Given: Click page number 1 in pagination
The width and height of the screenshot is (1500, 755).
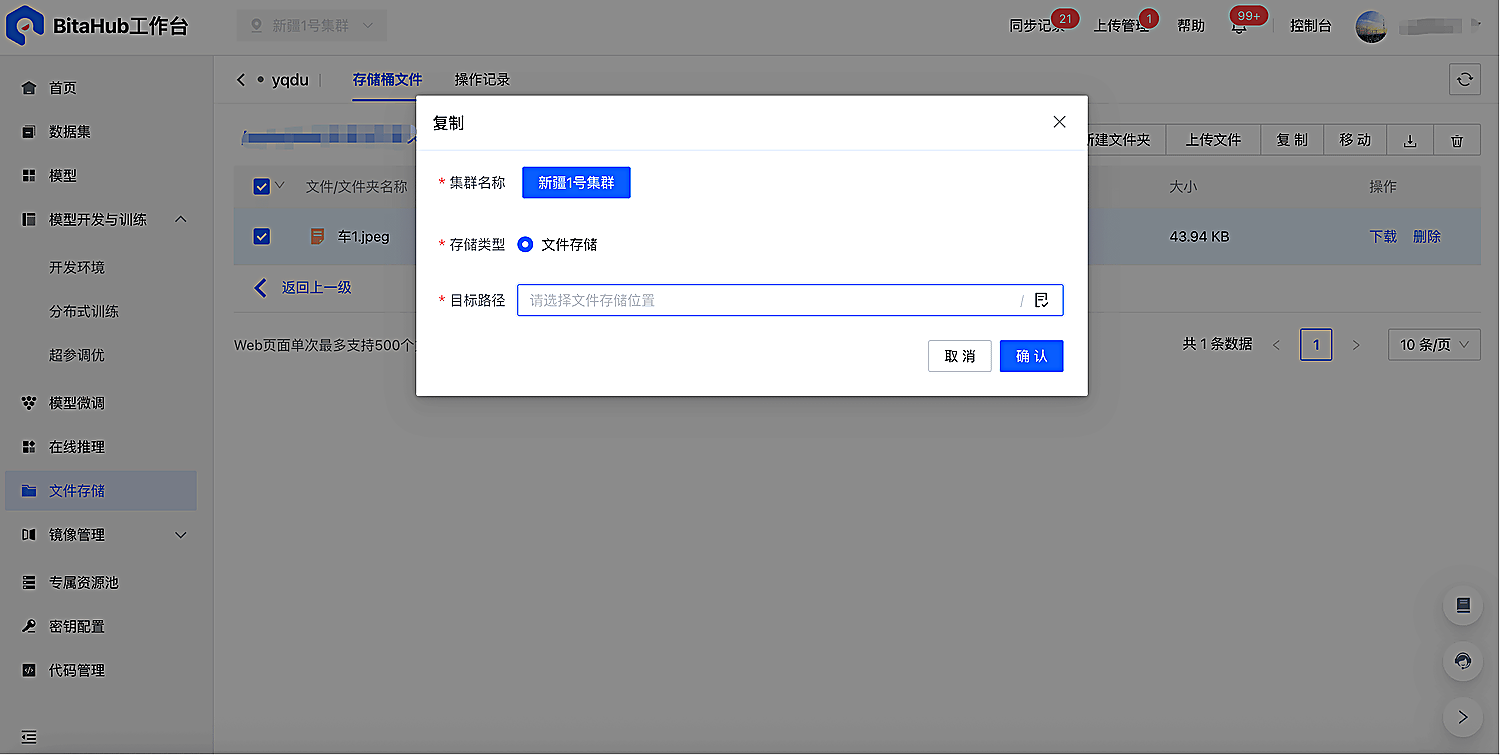Looking at the screenshot, I should [x=1316, y=345].
